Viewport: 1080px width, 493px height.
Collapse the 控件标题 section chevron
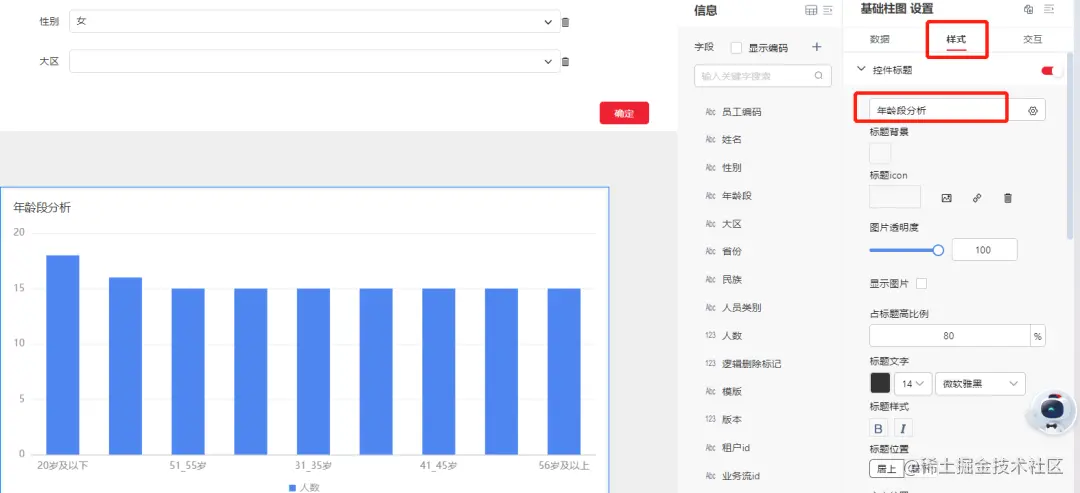click(x=860, y=69)
